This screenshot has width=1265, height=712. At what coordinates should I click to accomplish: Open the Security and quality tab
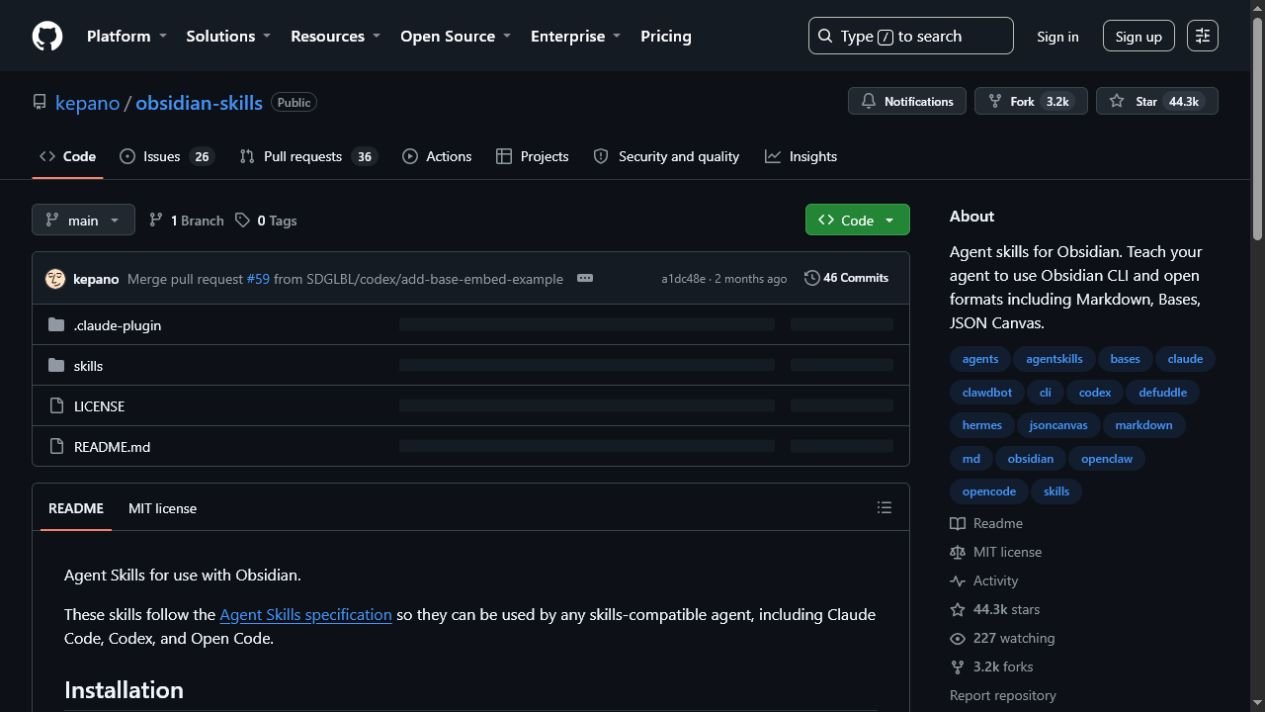666,156
